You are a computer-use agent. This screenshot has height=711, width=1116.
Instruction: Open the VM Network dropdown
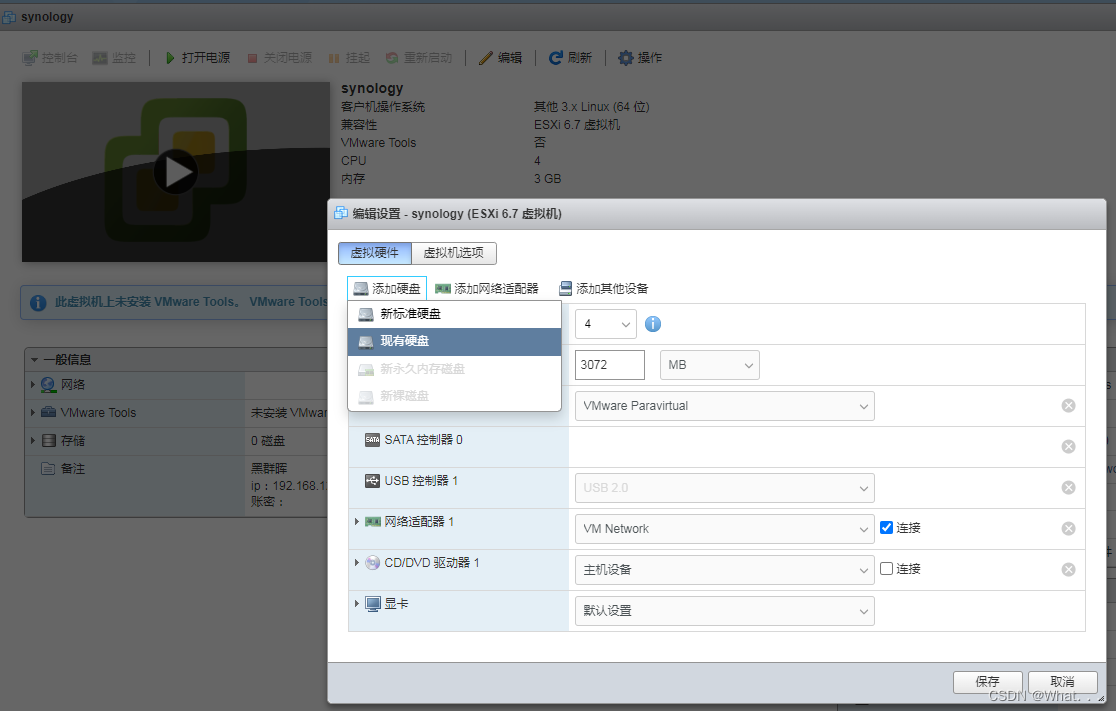coord(725,529)
